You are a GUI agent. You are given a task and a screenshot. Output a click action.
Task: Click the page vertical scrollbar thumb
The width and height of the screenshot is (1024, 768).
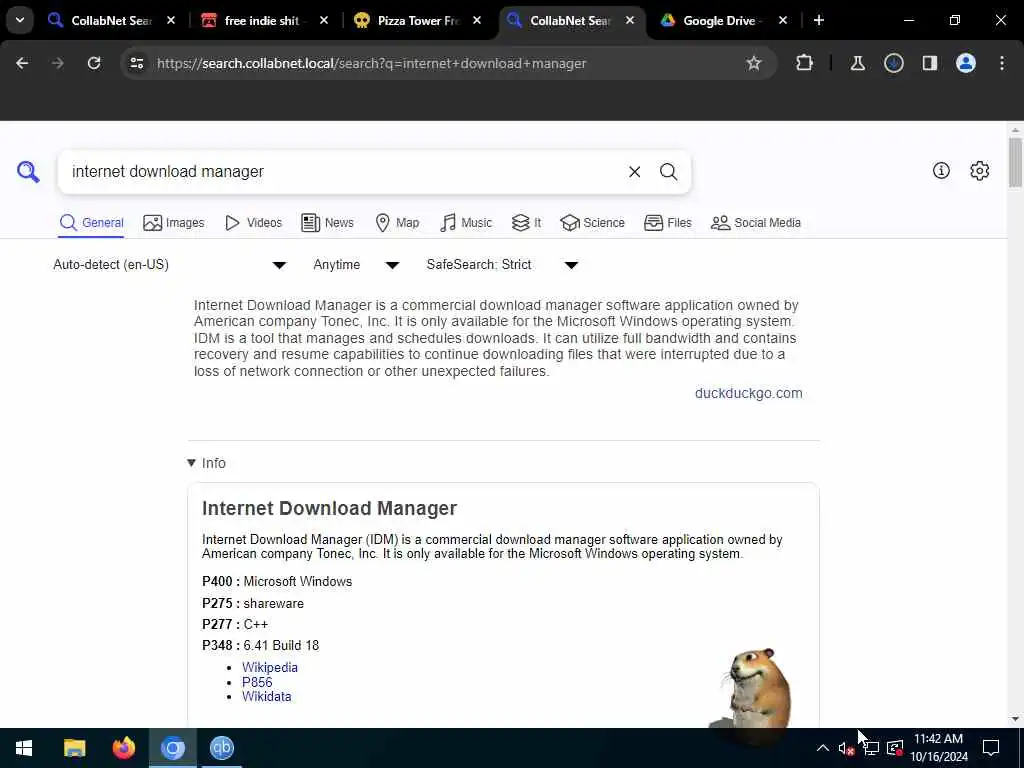1015,162
